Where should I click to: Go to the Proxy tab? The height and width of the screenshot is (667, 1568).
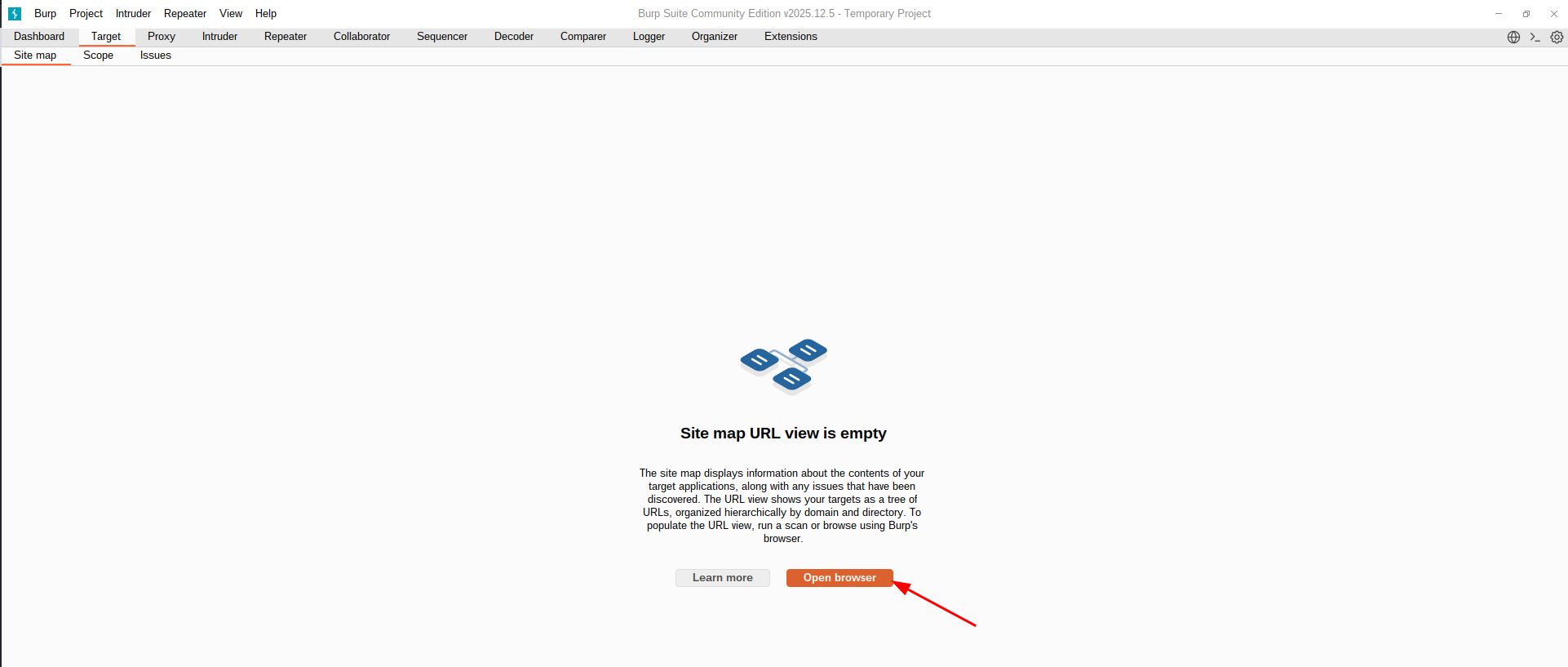point(162,37)
